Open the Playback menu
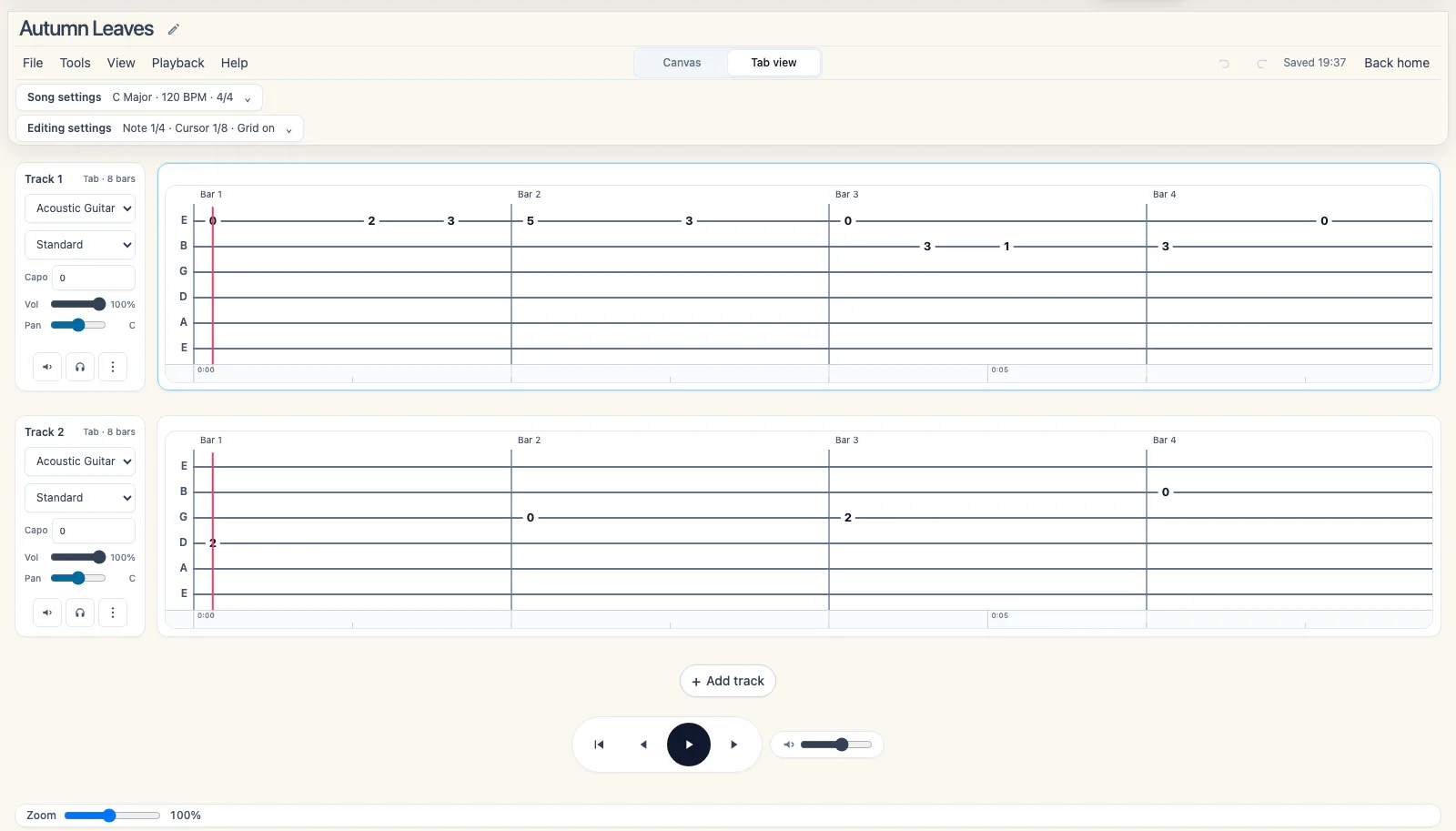This screenshot has width=1456, height=831. tap(178, 63)
